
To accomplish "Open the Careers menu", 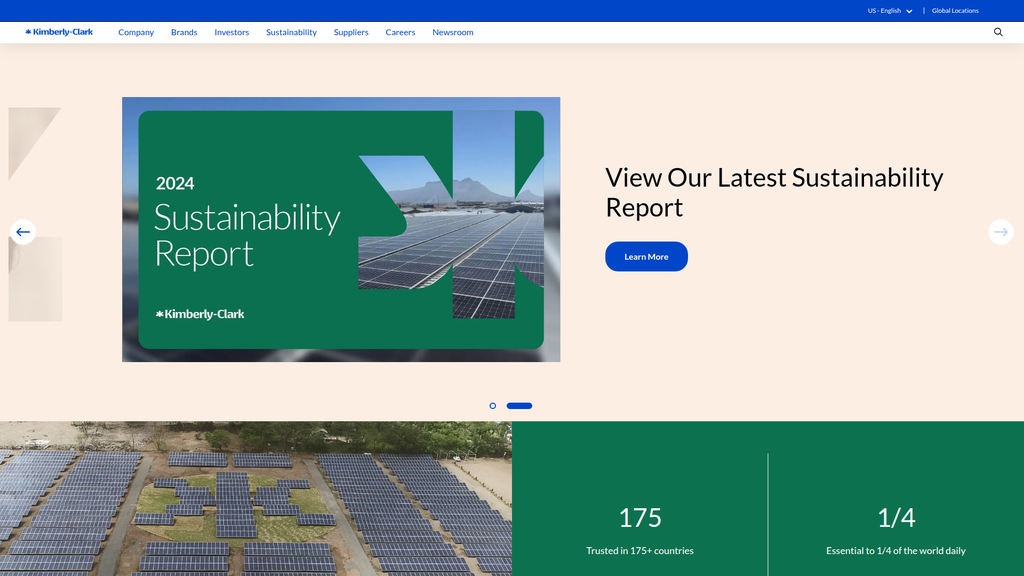I will (400, 32).
